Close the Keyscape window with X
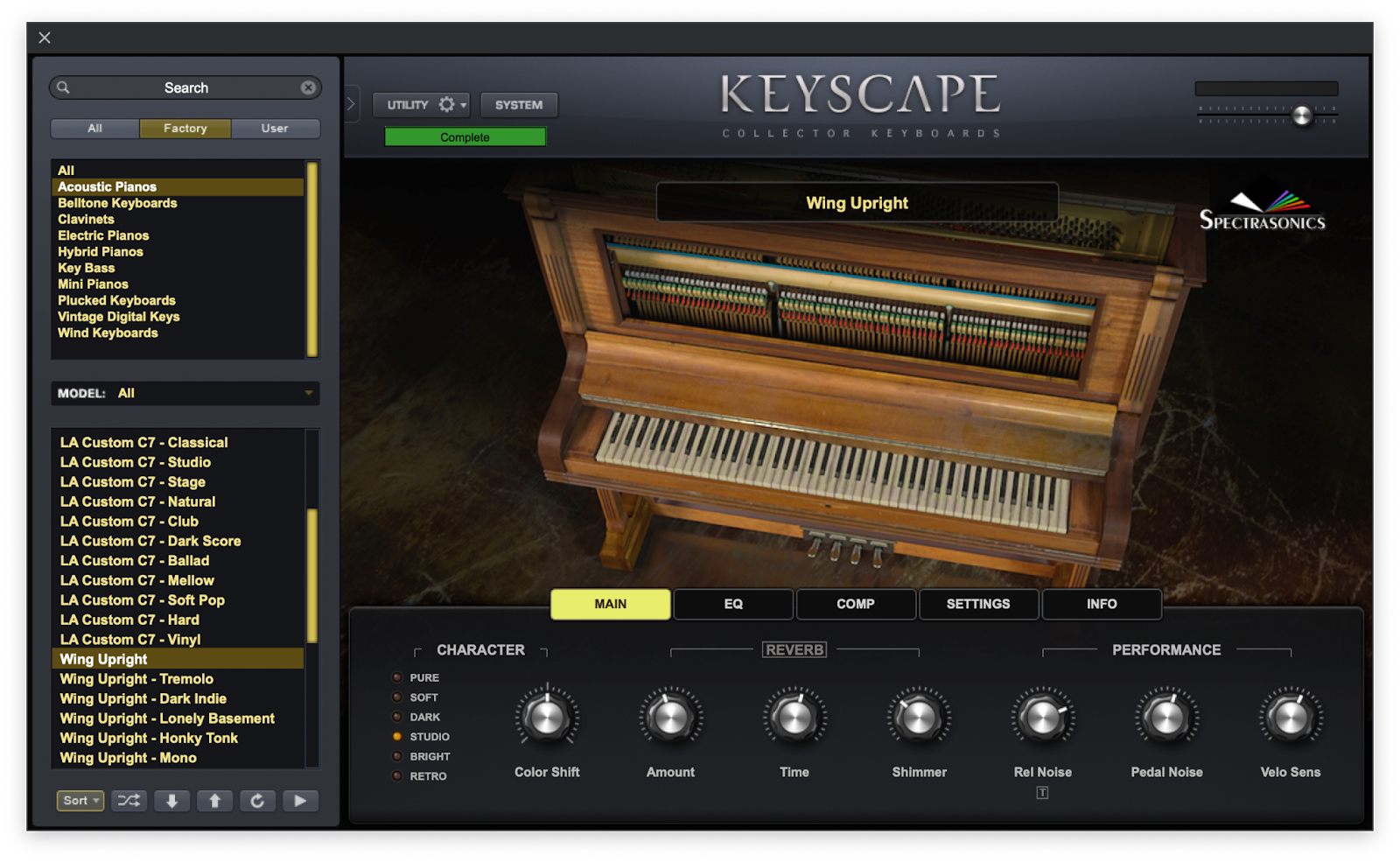Image resolution: width=1400 pixels, height=862 pixels. click(x=45, y=38)
